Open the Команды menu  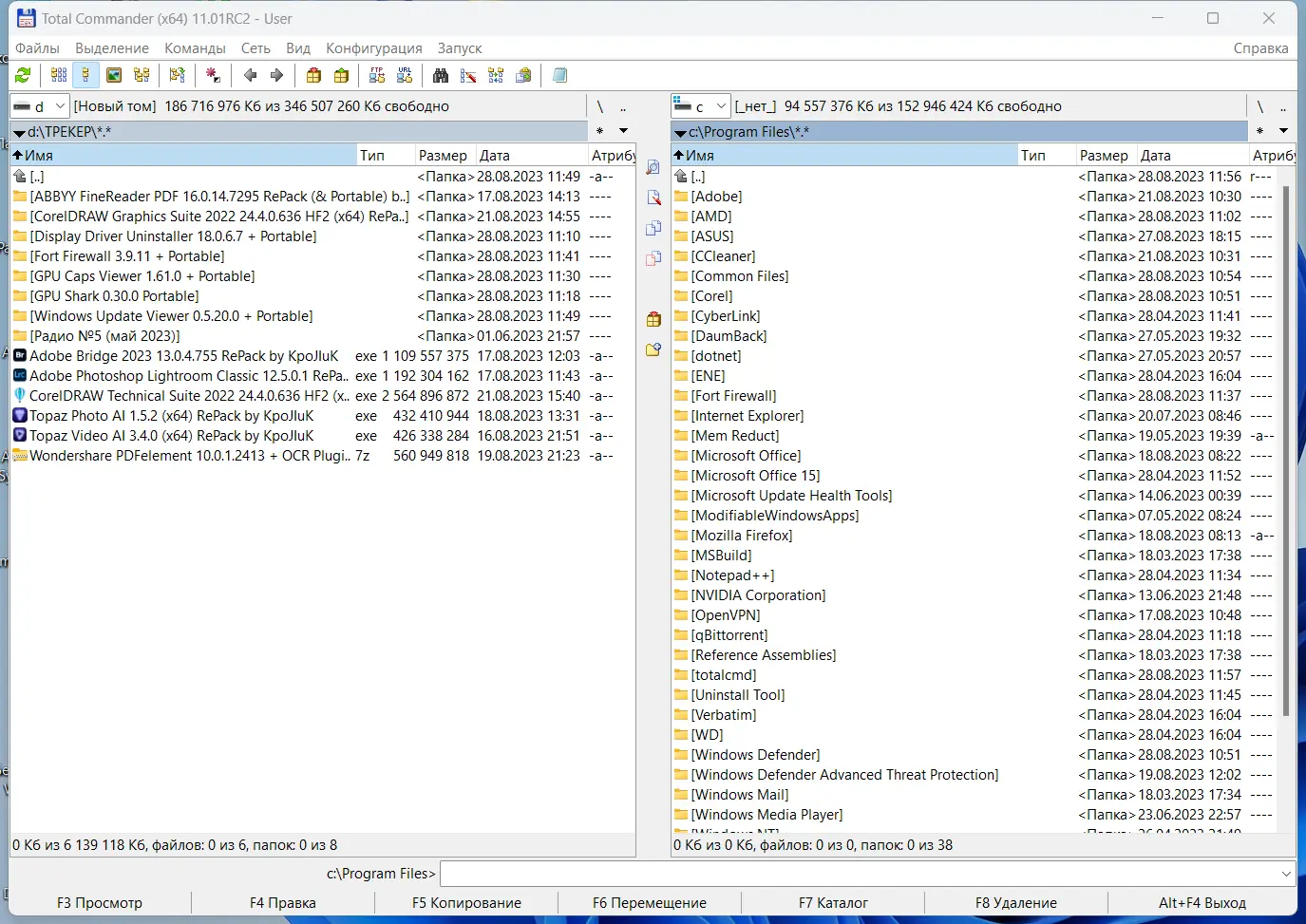coord(195,48)
